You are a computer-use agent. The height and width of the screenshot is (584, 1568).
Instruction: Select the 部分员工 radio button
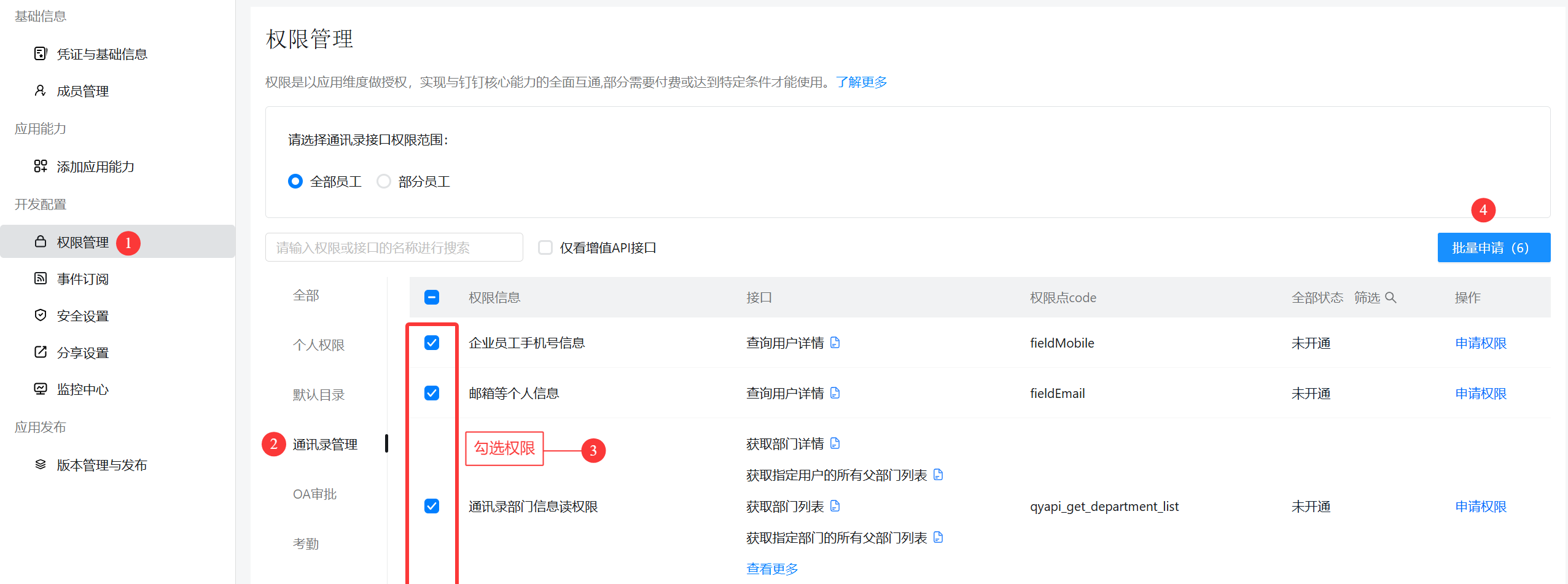384,182
